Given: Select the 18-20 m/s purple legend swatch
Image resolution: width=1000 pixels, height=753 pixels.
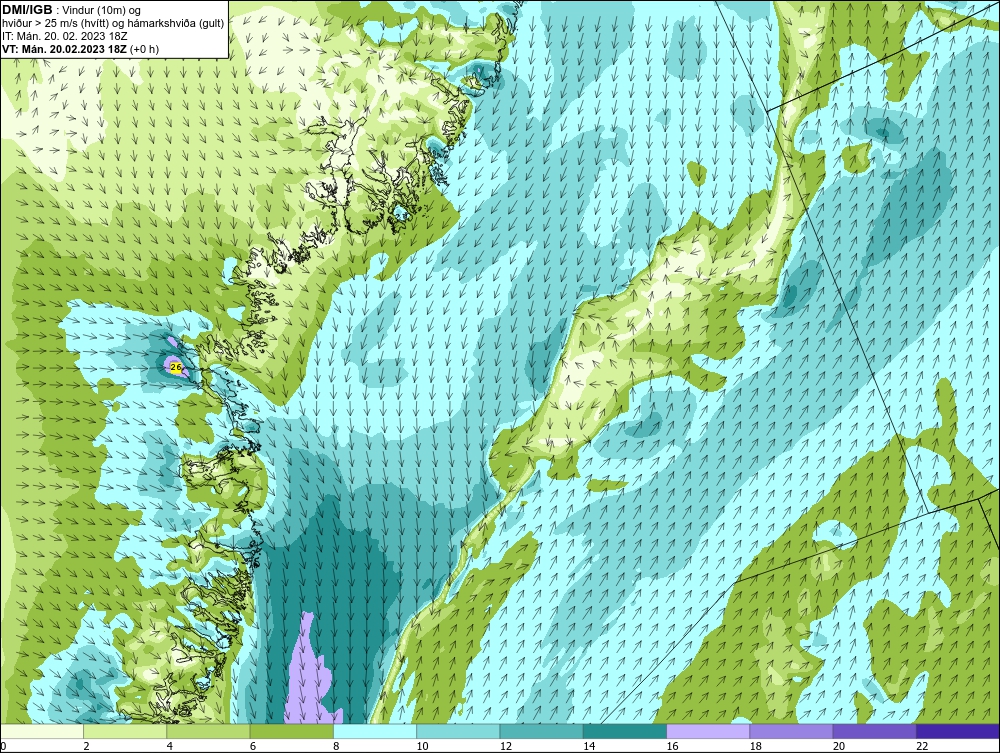Looking at the screenshot, I should (791, 731).
